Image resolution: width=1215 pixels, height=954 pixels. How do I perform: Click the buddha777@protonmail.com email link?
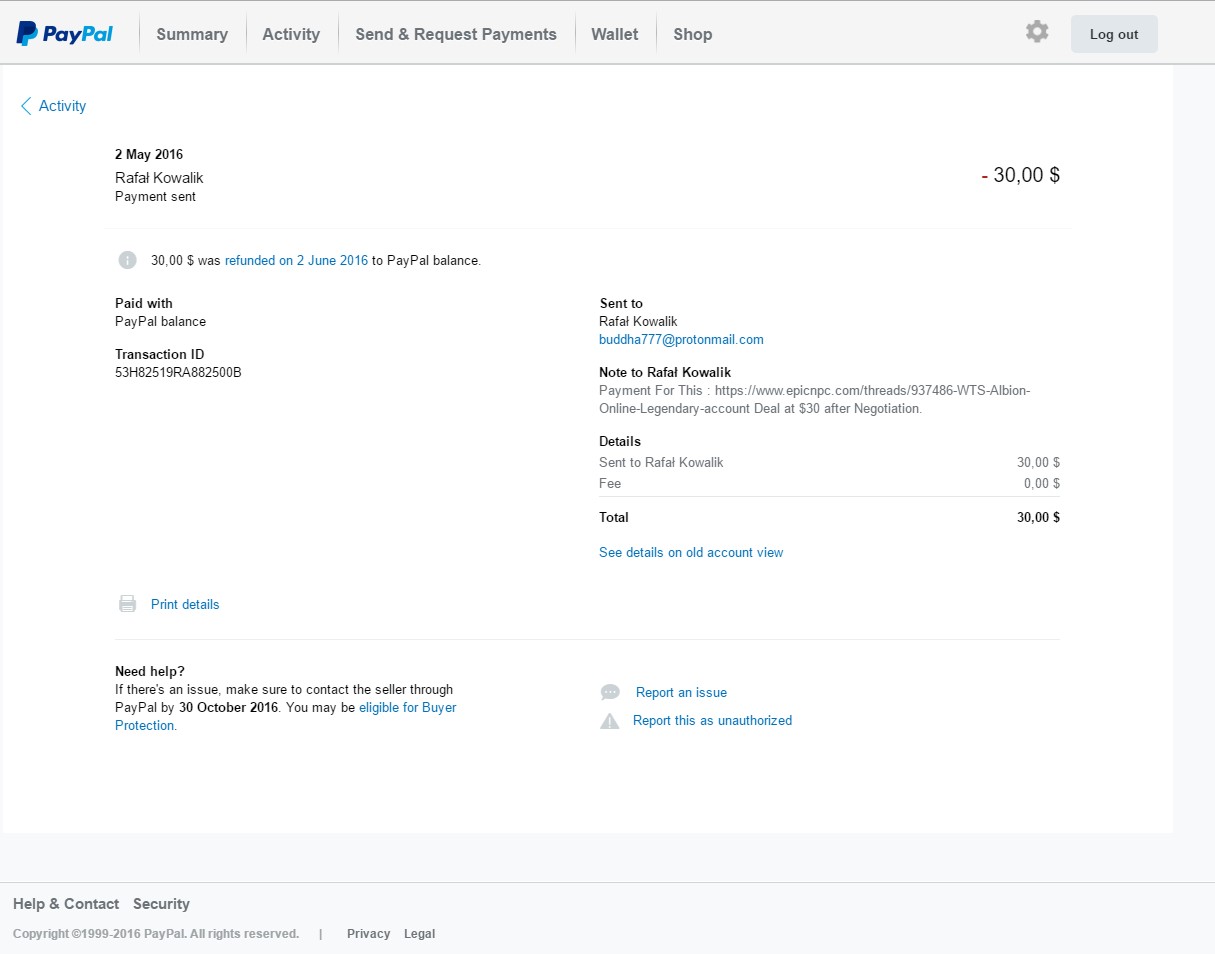(x=681, y=340)
